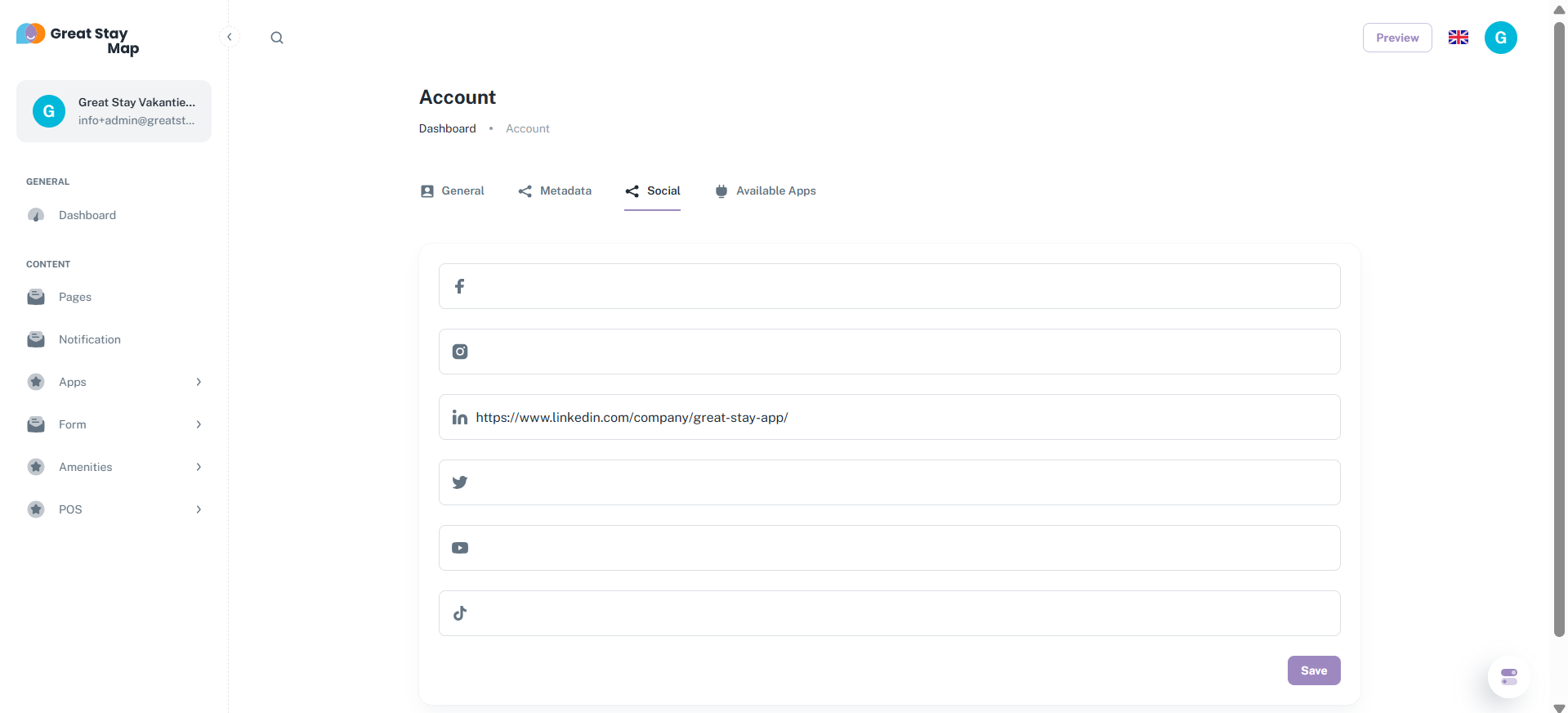Expand the POS submenu chevron
The height and width of the screenshot is (713, 1568).
199,509
